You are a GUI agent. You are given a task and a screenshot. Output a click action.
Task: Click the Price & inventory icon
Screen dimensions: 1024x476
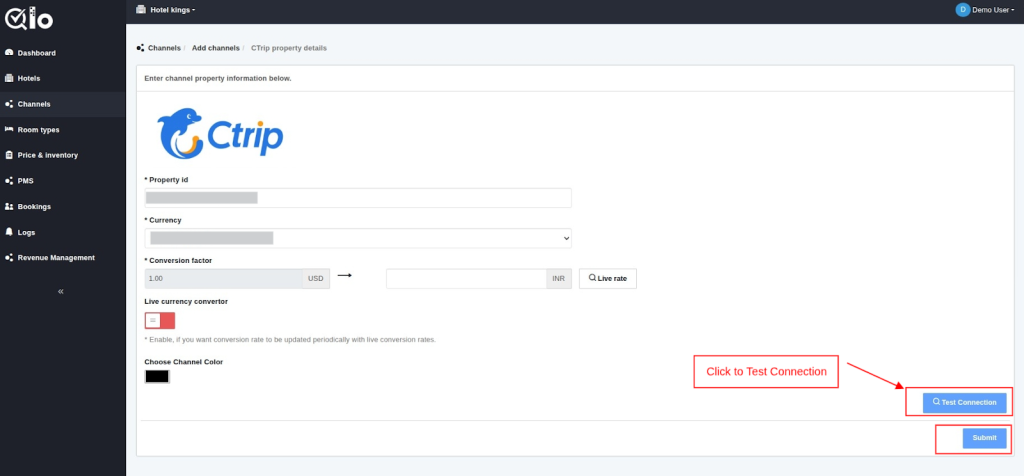(x=9, y=155)
